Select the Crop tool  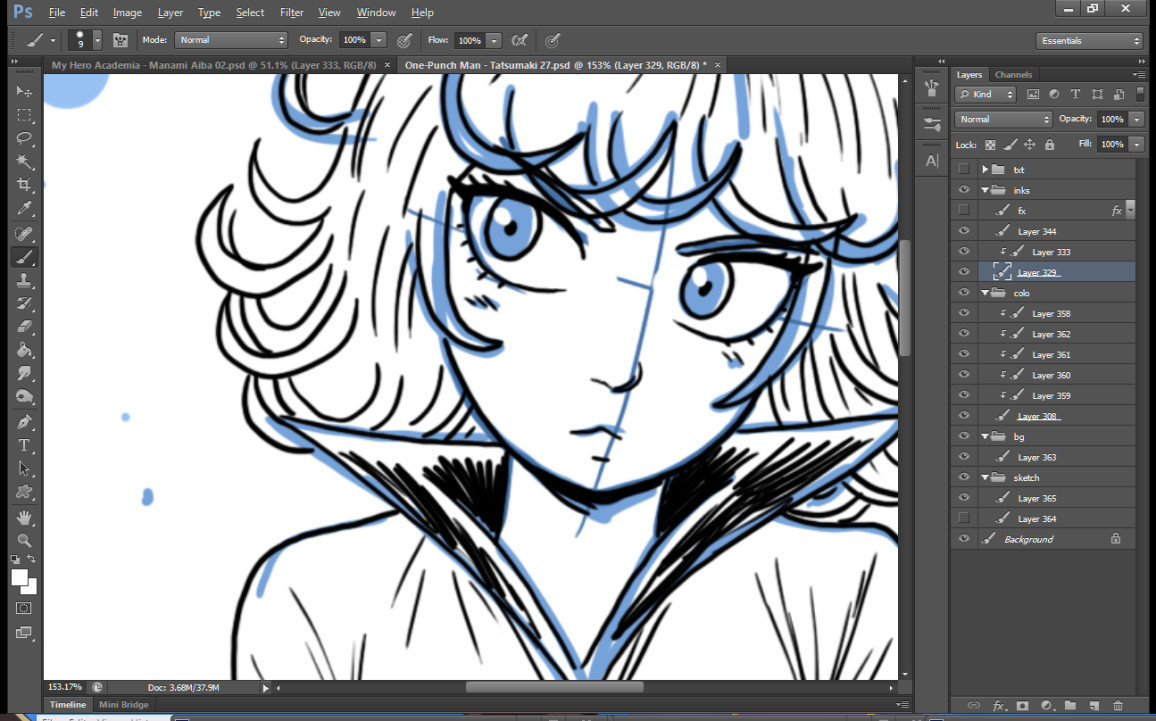pyautogui.click(x=24, y=184)
